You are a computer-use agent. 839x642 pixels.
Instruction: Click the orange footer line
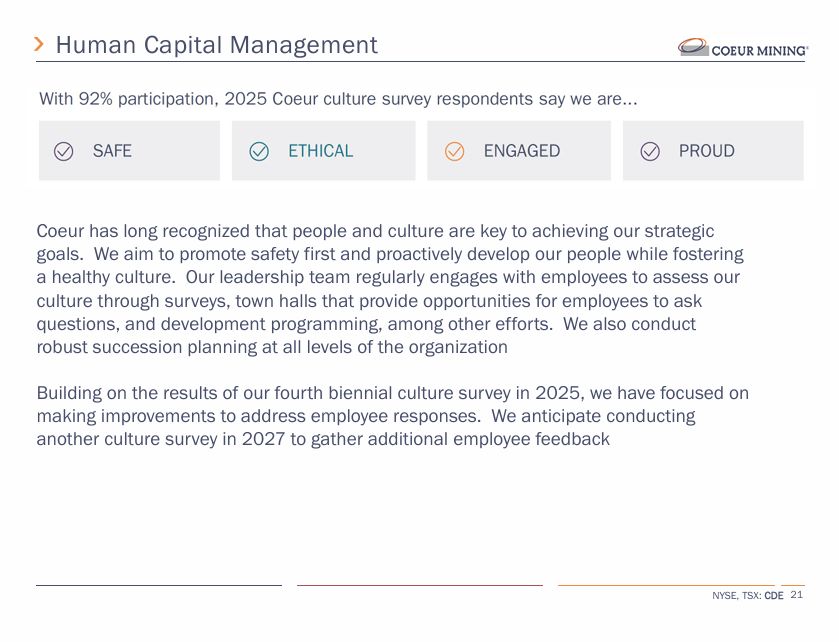(681, 585)
